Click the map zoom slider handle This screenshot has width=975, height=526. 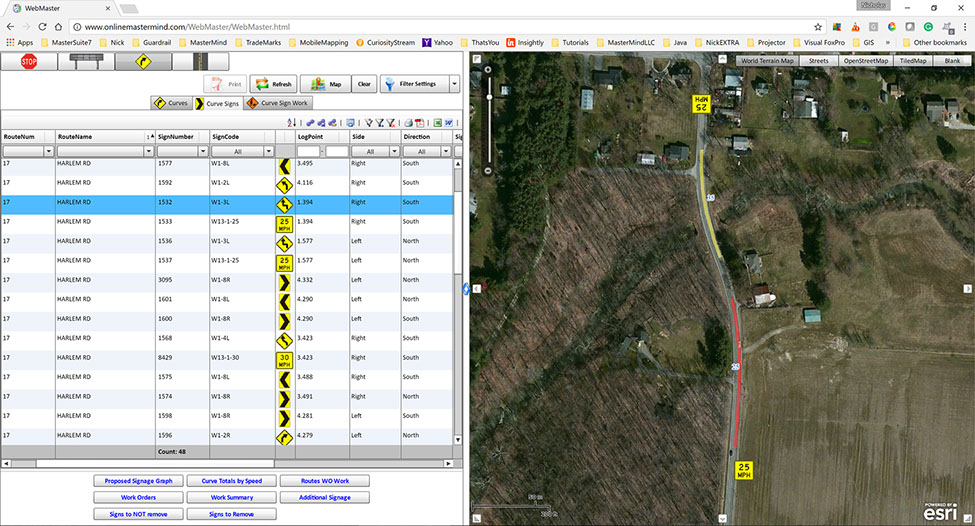(488, 97)
